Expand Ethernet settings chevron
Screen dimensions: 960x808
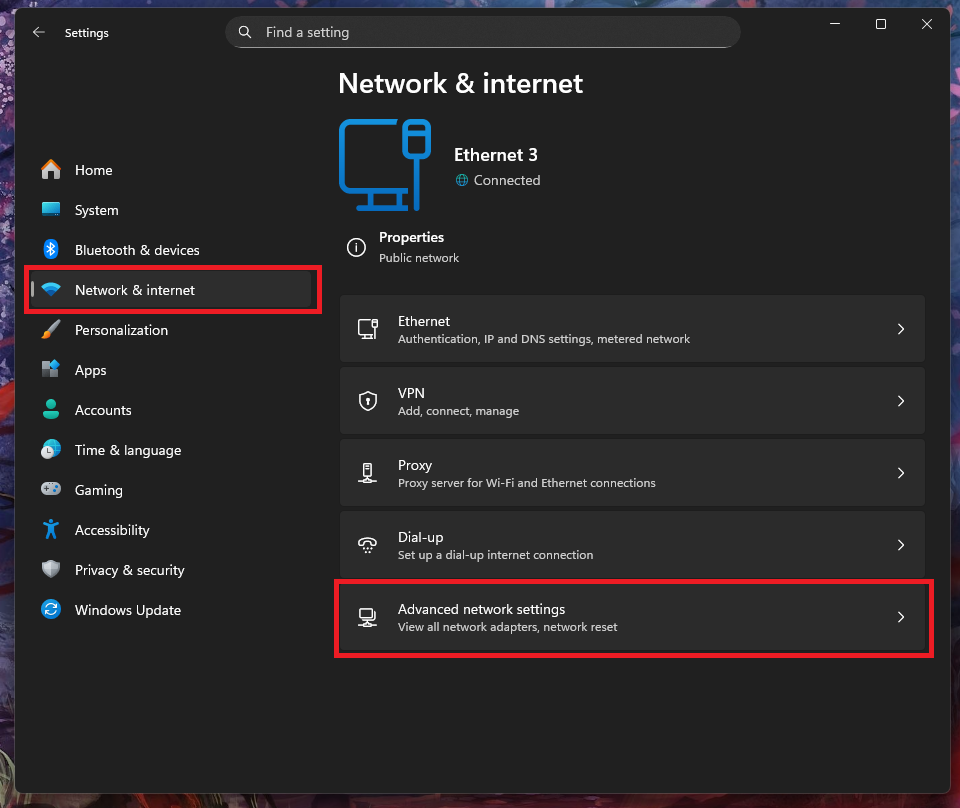tap(900, 329)
